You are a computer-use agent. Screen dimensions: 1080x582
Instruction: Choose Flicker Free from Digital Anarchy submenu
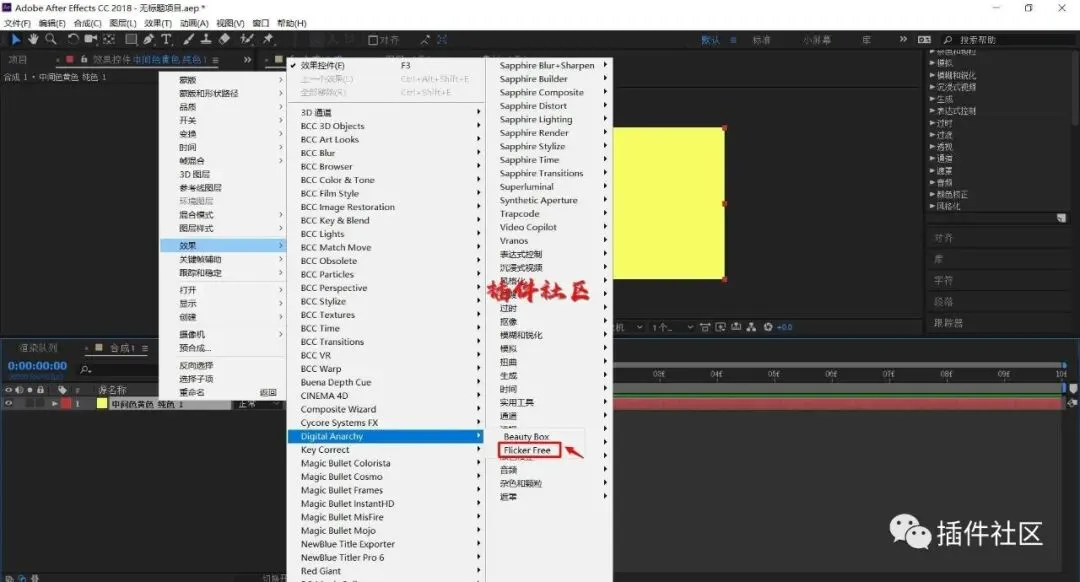coord(529,450)
